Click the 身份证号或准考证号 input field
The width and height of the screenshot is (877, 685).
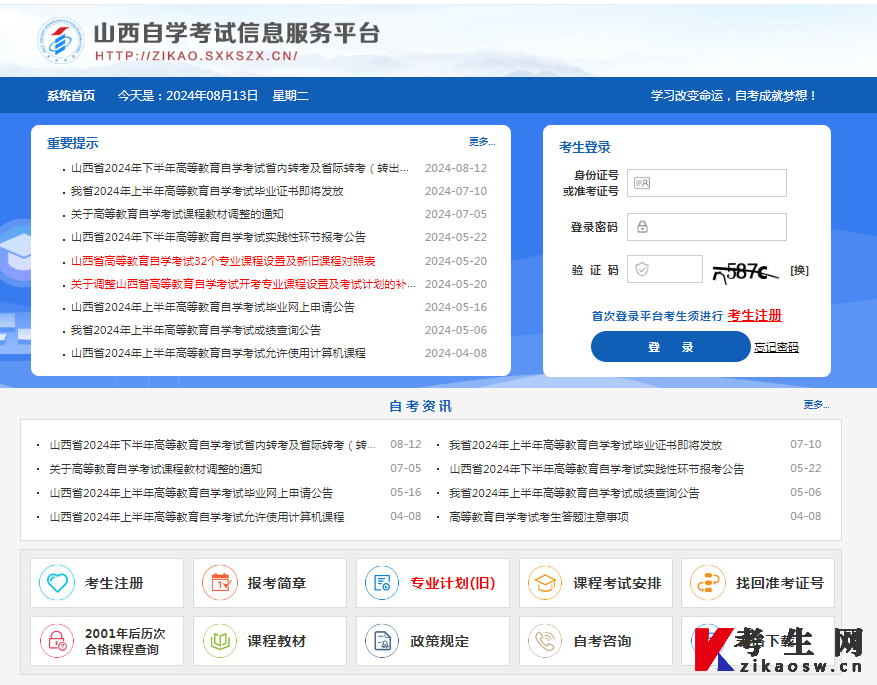click(x=707, y=182)
